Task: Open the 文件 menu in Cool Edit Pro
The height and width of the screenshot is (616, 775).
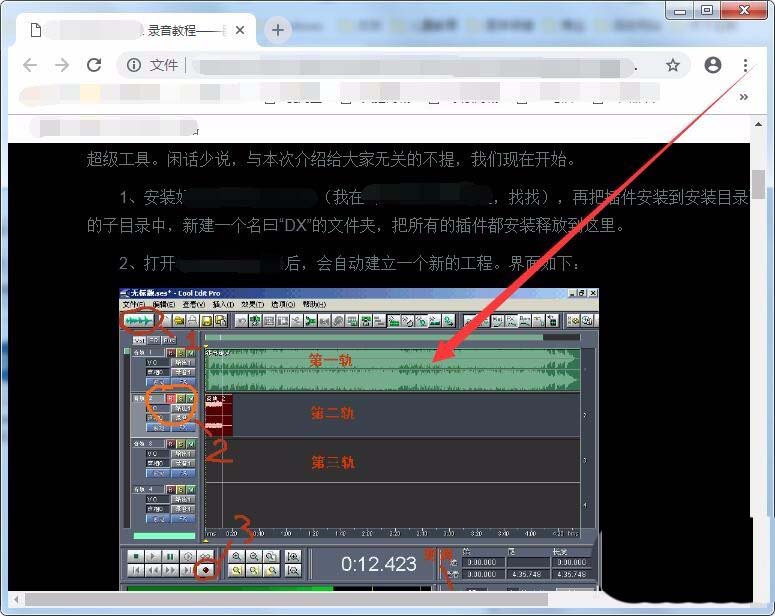Action: (x=133, y=304)
